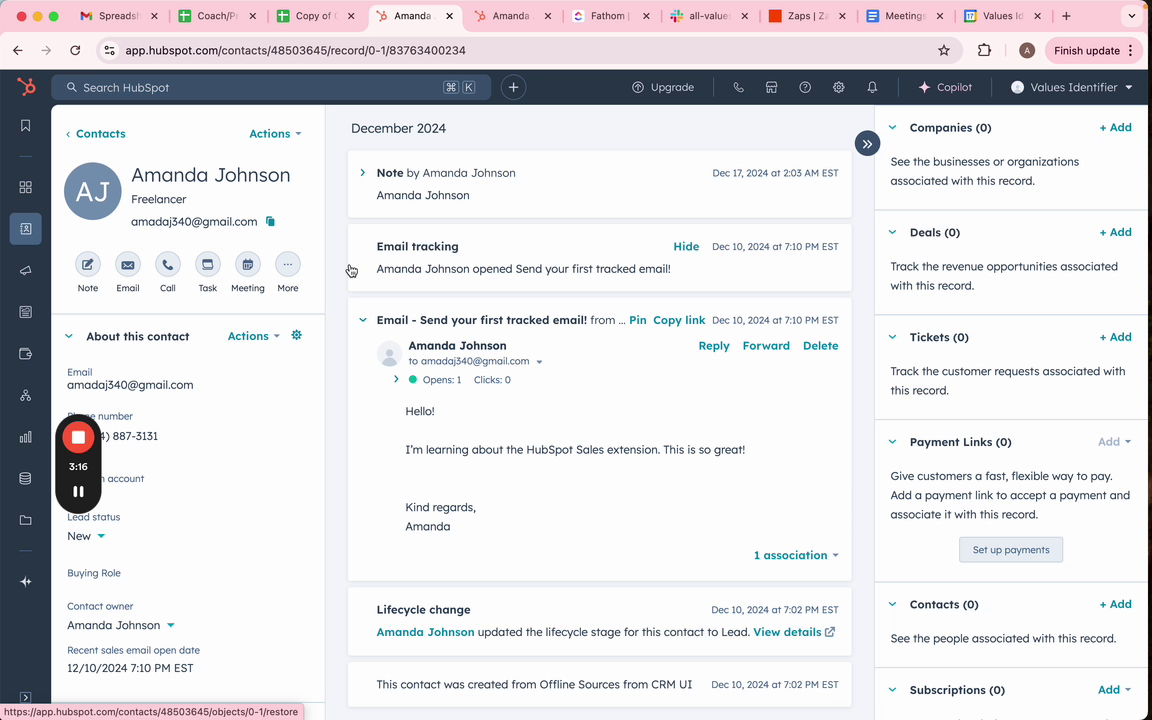Collapse Companies section
Image resolution: width=1152 pixels, height=720 pixels.
pos(893,128)
